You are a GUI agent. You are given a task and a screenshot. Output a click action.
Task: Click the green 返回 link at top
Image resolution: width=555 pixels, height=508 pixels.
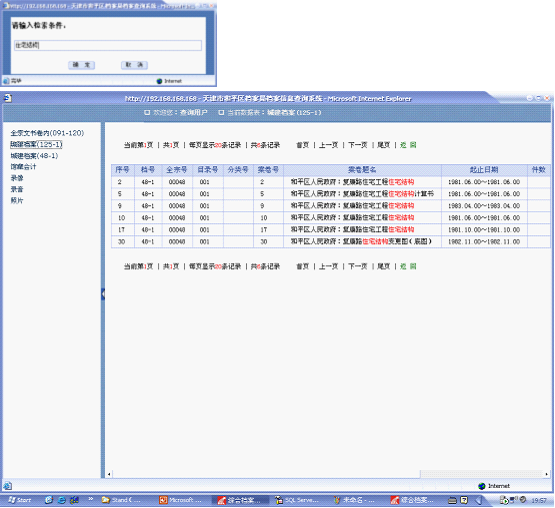[x=408, y=145]
